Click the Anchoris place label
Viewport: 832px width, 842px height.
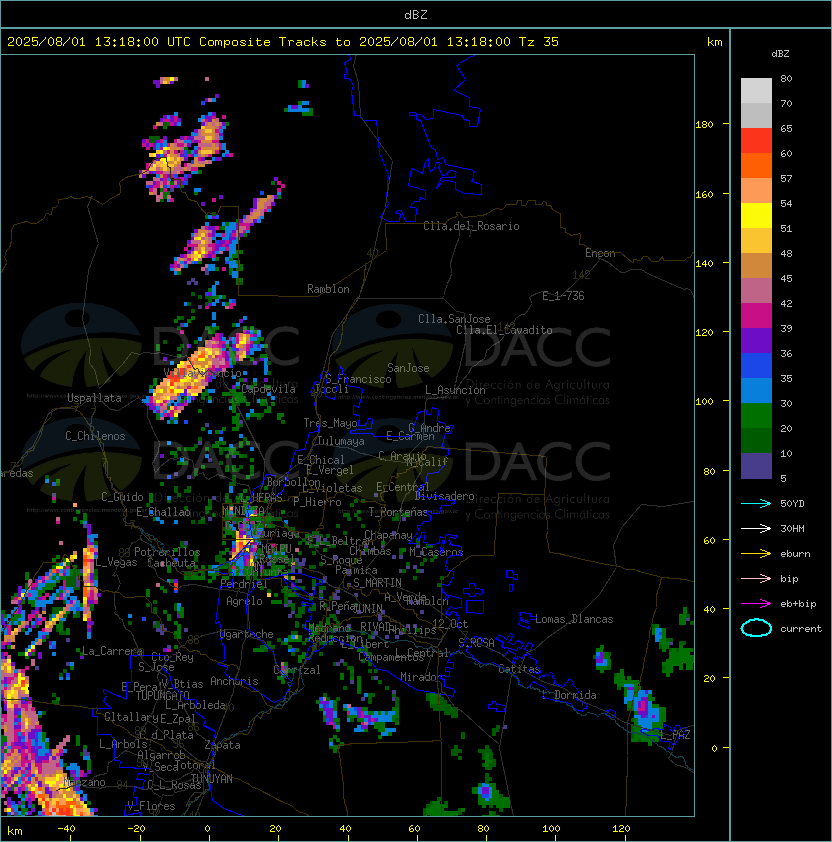pyautogui.click(x=234, y=681)
